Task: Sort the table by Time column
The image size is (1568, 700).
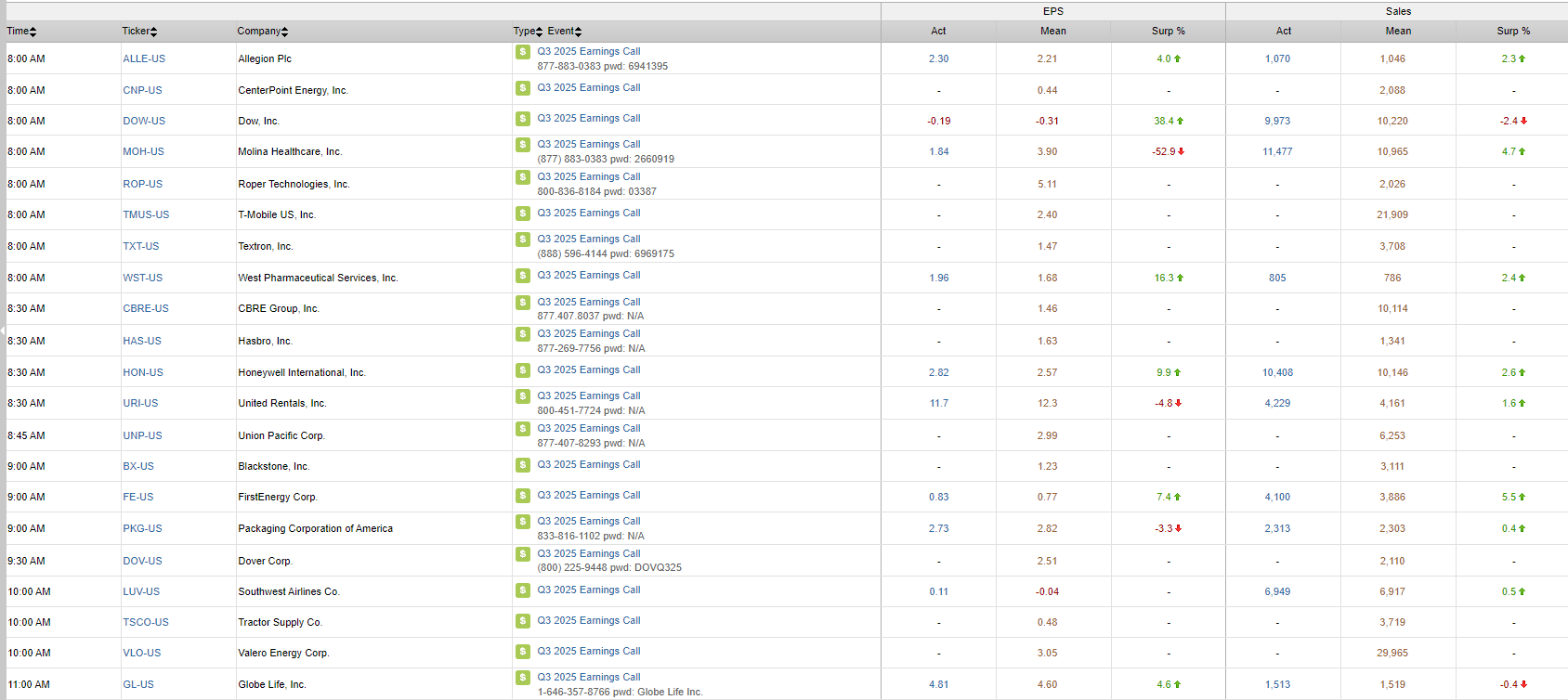Action: (x=21, y=32)
